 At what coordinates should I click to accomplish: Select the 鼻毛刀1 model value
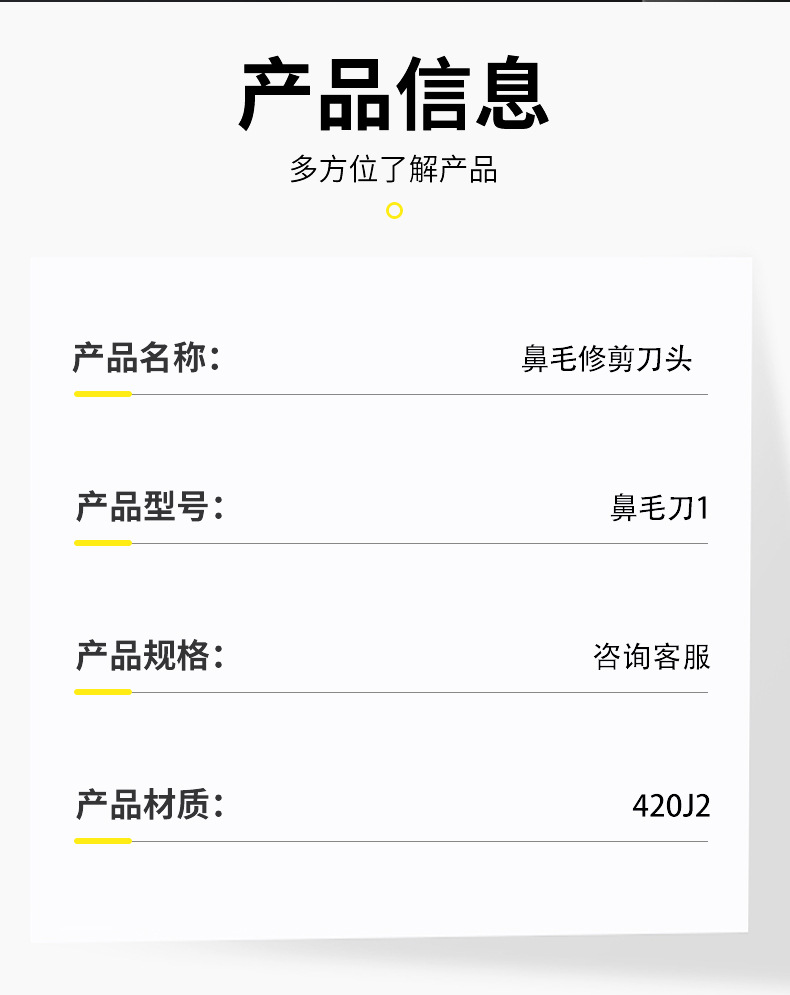point(659,508)
